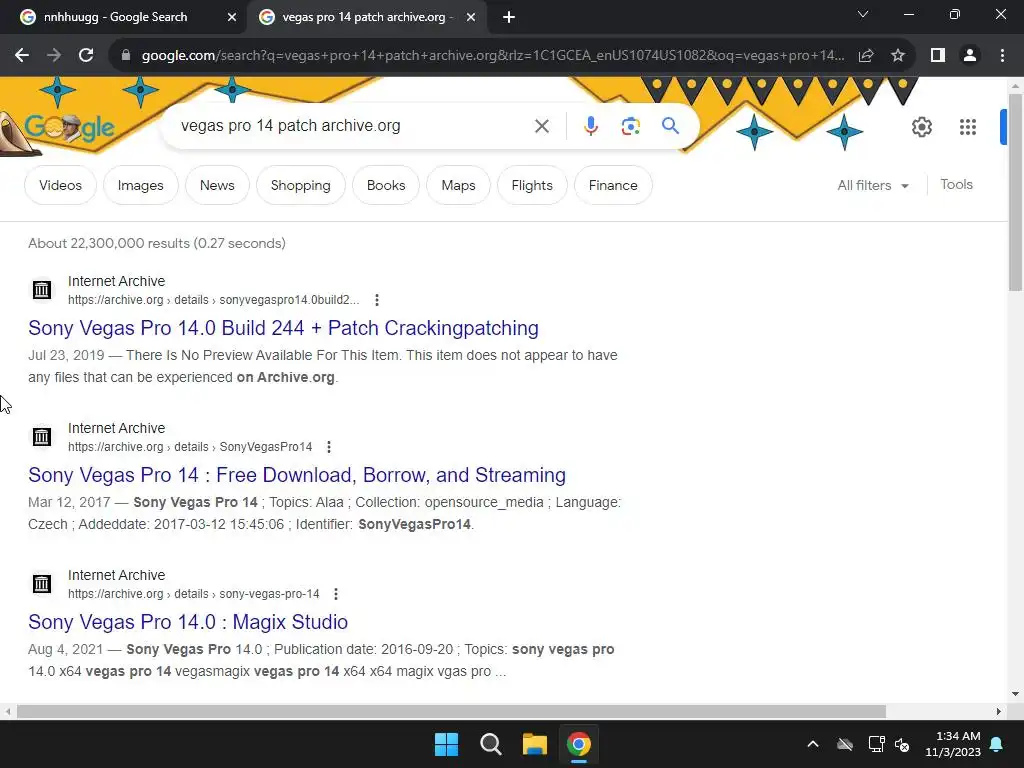Switch to nnhhuugg Google Search tab

tap(116, 17)
